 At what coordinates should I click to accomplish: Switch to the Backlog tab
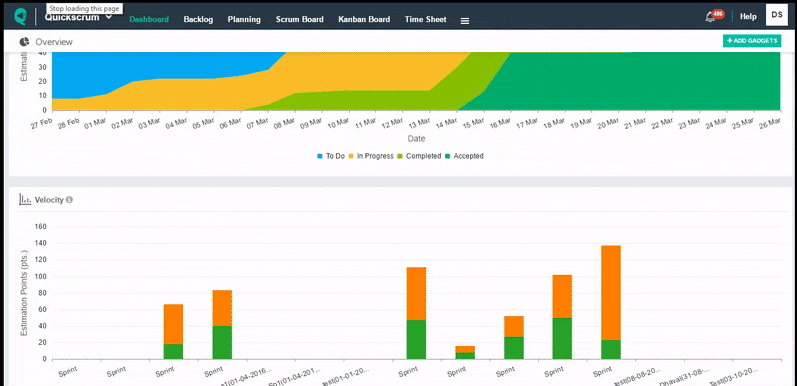[x=198, y=19]
